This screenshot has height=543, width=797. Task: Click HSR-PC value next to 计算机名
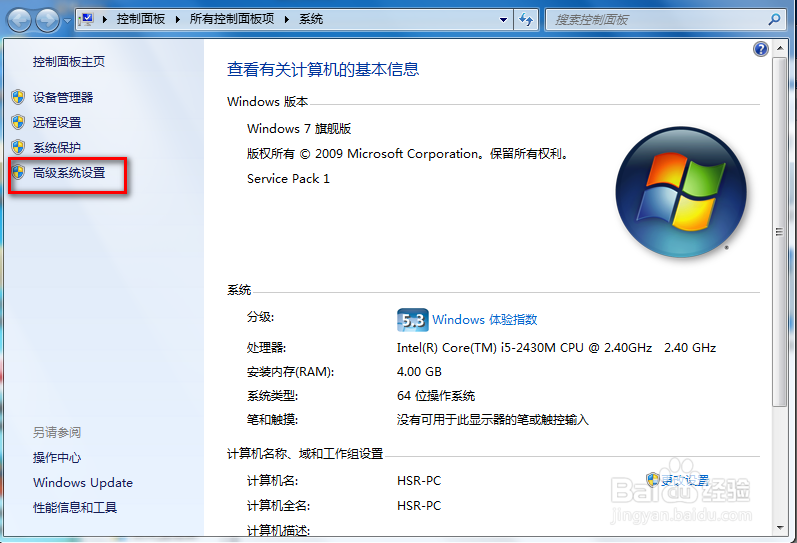tap(419, 480)
